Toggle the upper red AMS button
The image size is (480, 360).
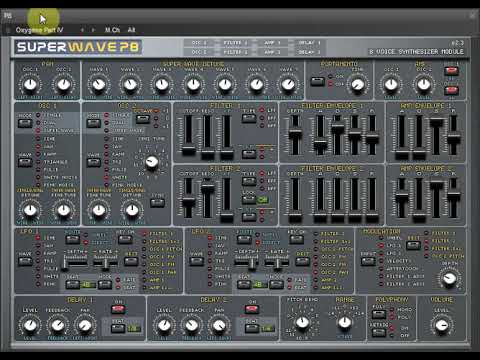pos(451,70)
